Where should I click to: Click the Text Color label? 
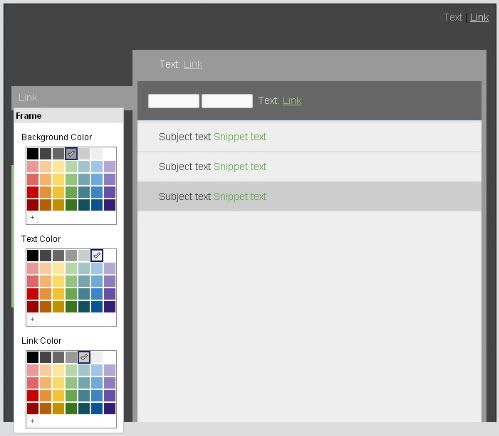(x=41, y=239)
